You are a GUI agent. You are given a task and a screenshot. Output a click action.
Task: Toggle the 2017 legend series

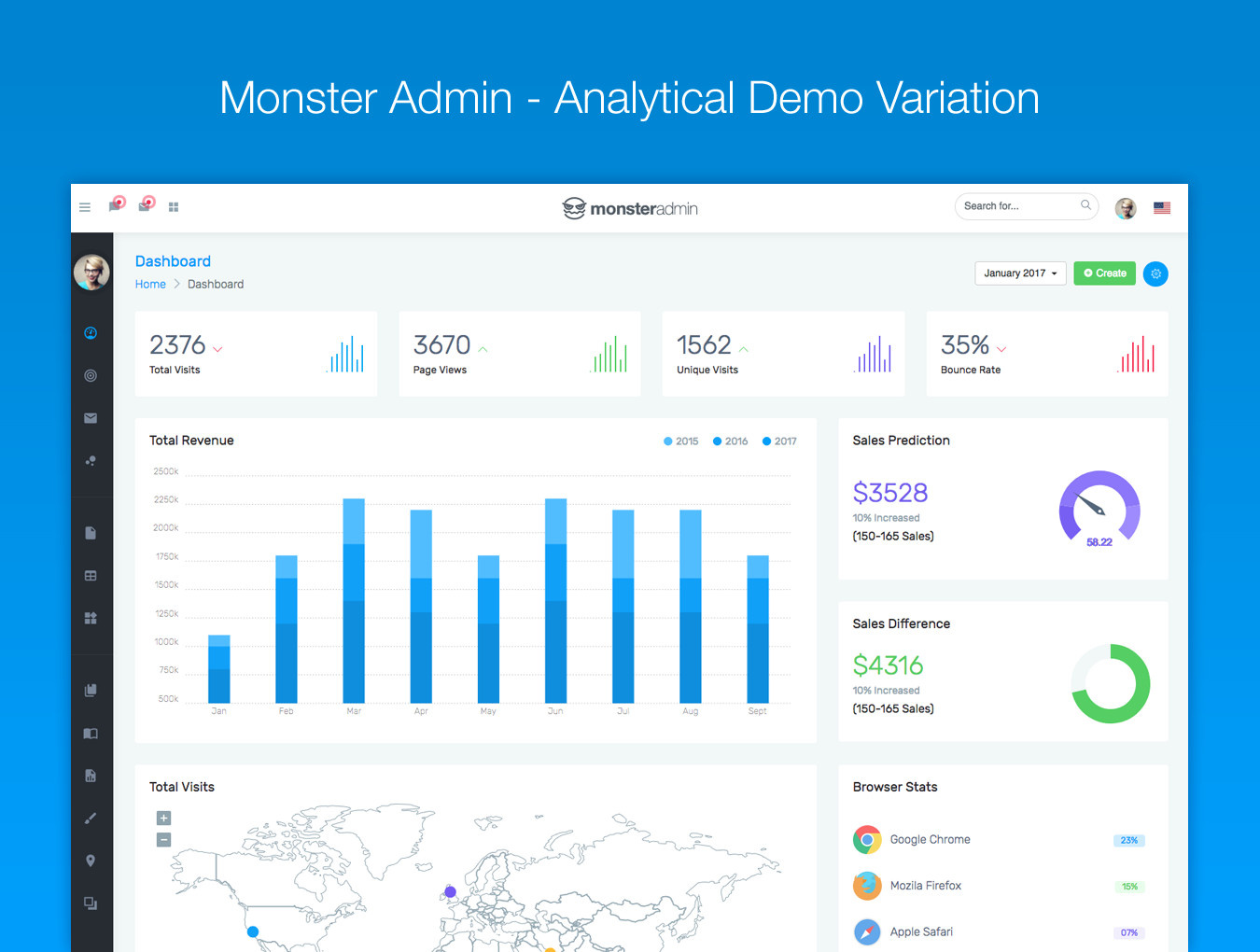click(779, 441)
